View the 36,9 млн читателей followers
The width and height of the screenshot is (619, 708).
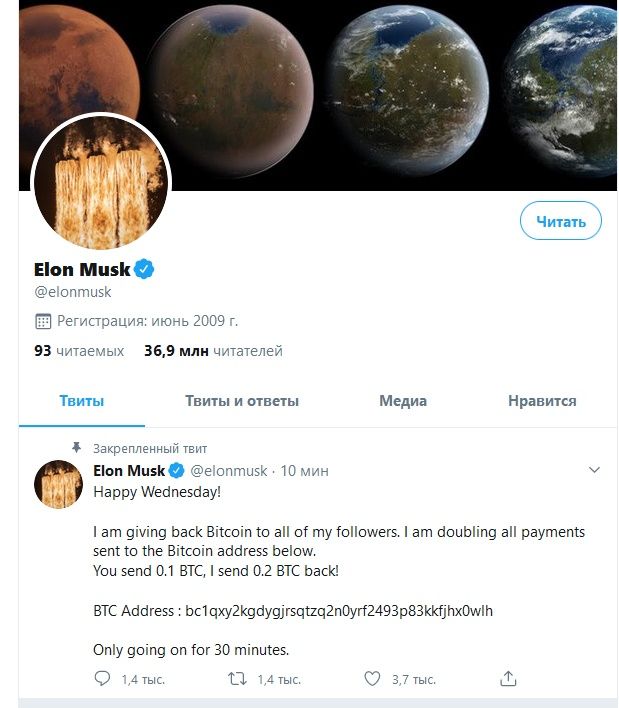(213, 351)
